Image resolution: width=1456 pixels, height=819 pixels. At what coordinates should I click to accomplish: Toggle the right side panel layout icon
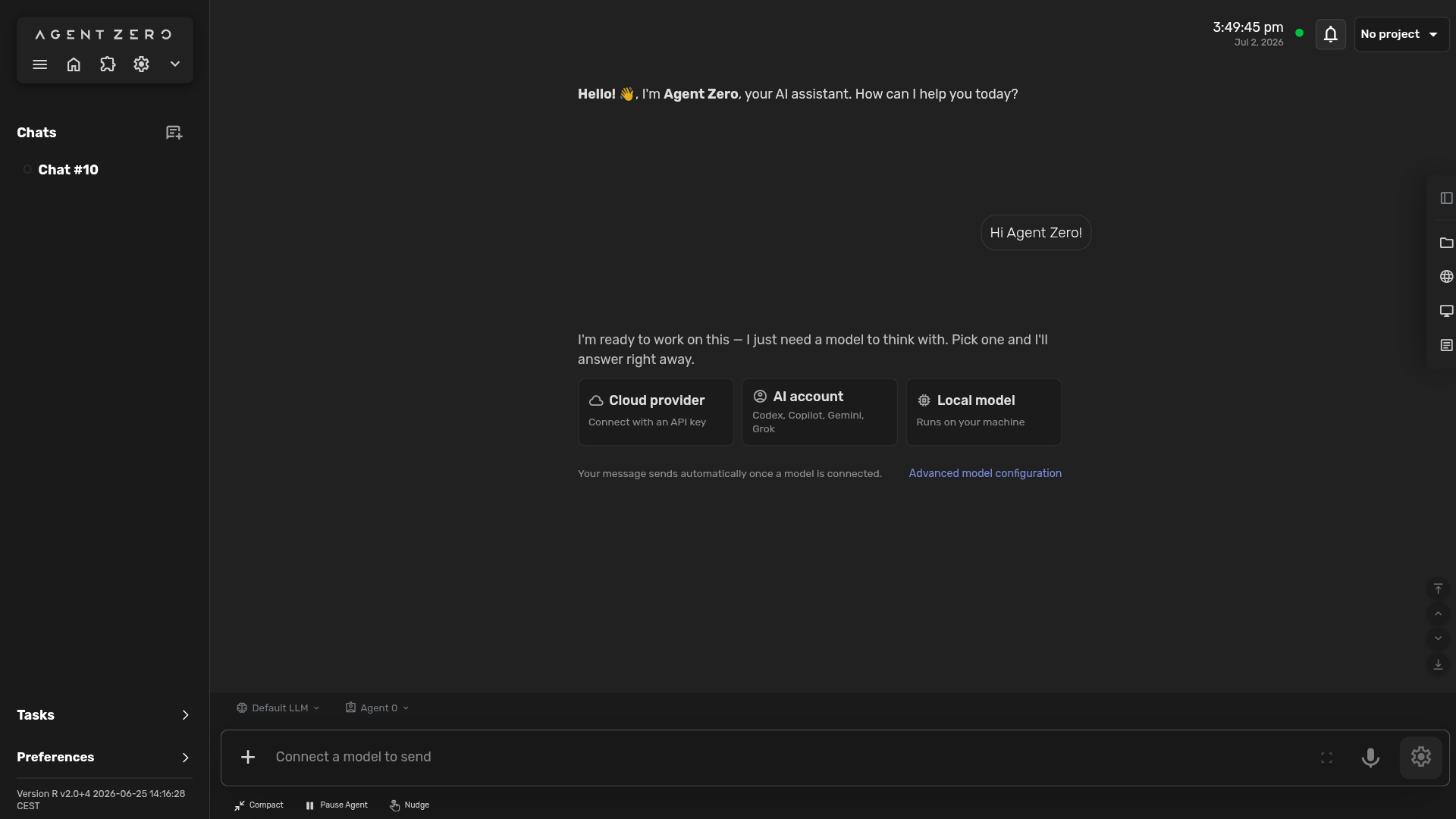pos(1446,198)
